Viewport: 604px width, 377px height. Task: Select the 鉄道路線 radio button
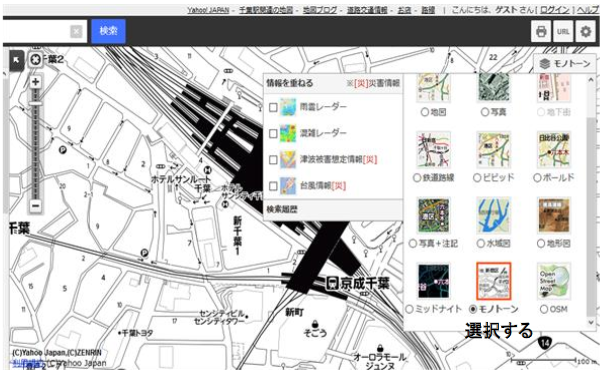(416, 178)
